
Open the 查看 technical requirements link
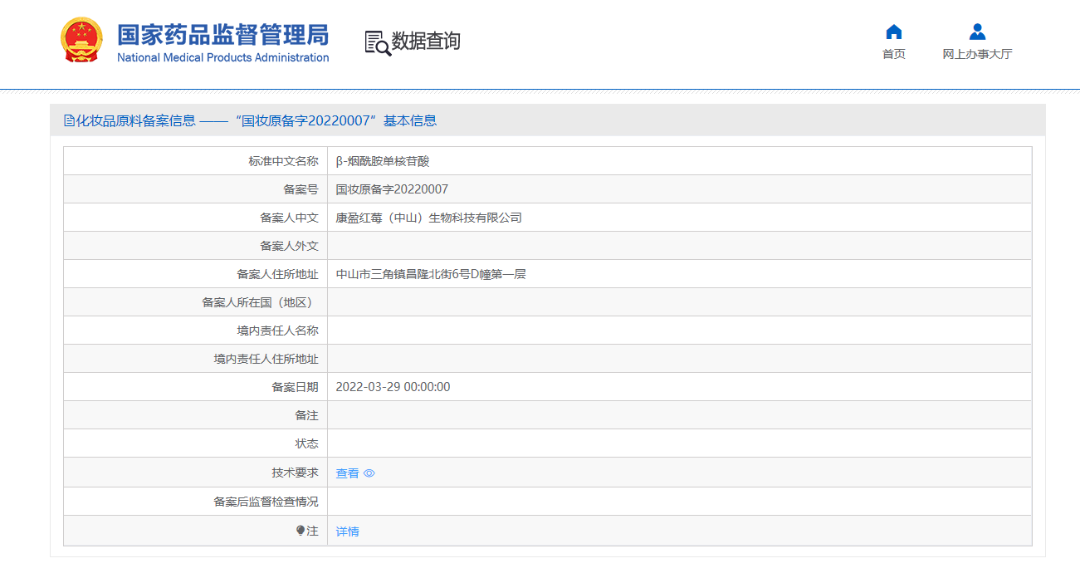coord(347,474)
